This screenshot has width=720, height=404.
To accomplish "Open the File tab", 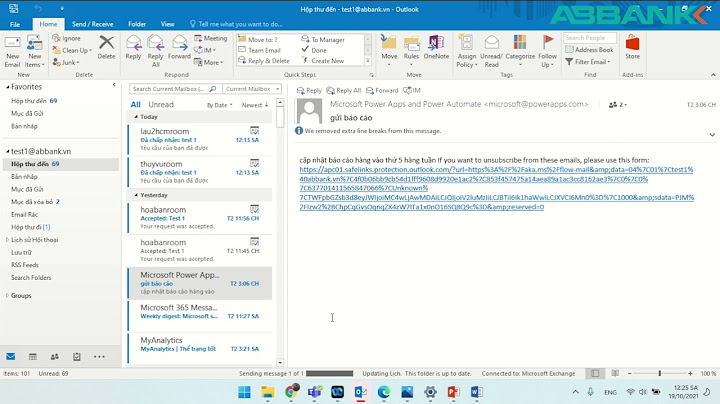I will point(15,24).
